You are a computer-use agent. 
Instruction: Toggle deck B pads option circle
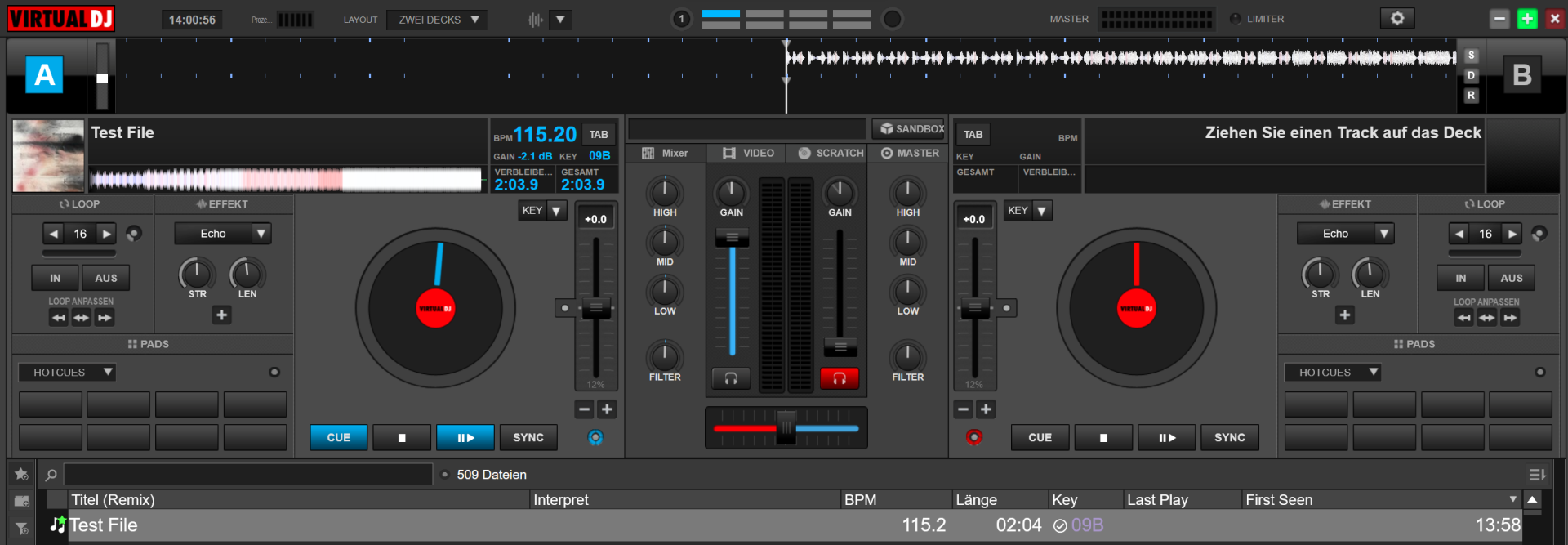point(1540,373)
